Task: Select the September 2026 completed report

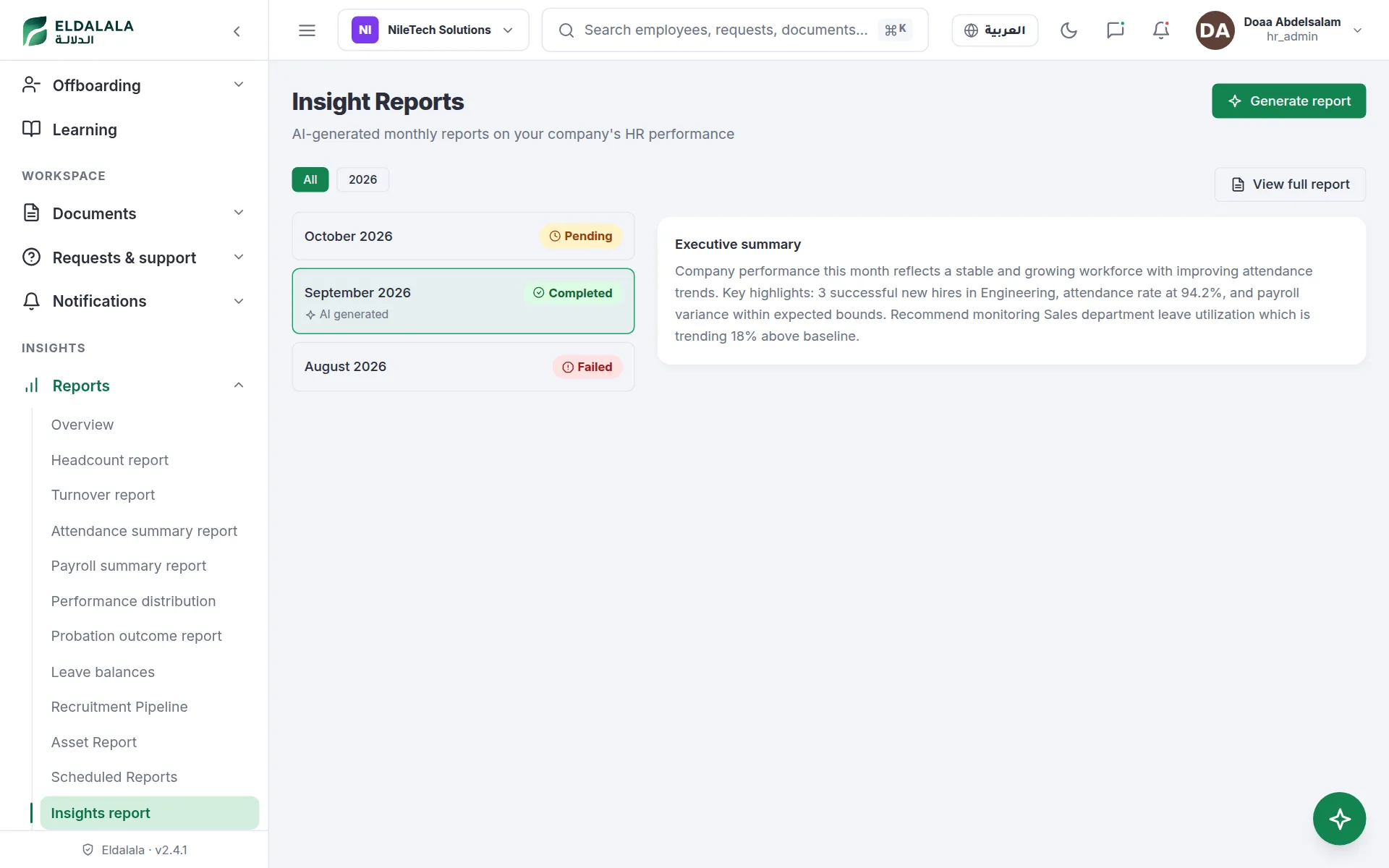Action: click(463, 301)
